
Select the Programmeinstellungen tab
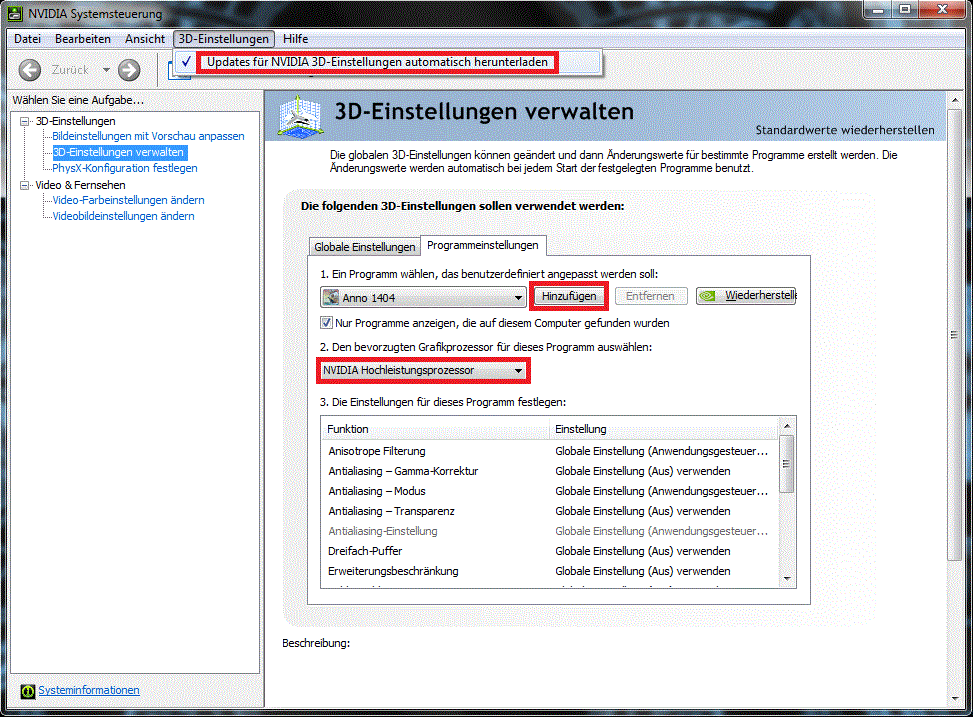tap(483, 245)
